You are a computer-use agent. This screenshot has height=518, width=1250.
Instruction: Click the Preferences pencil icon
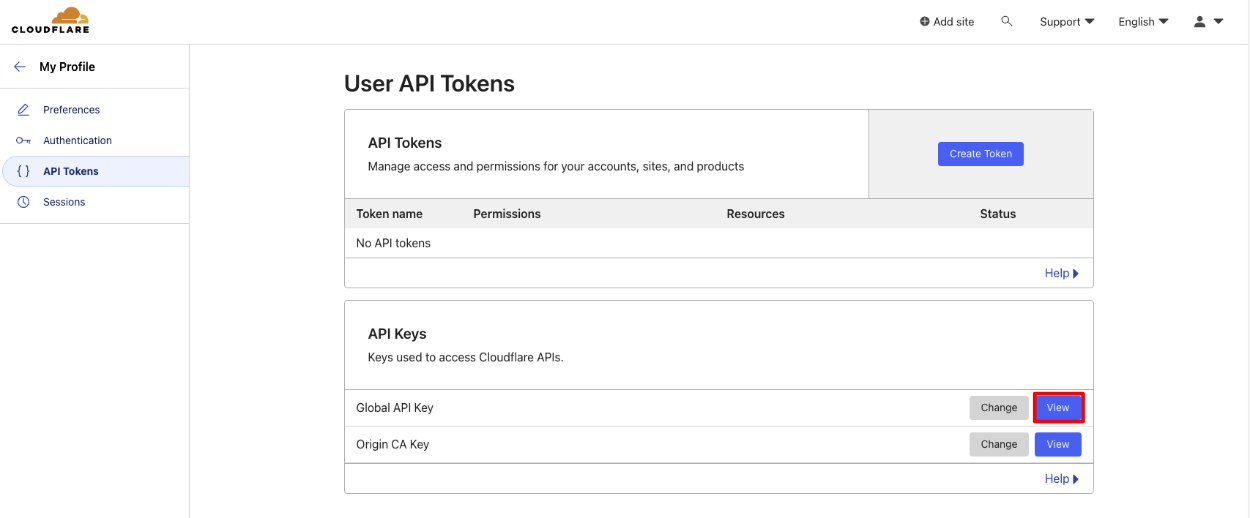click(x=24, y=110)
